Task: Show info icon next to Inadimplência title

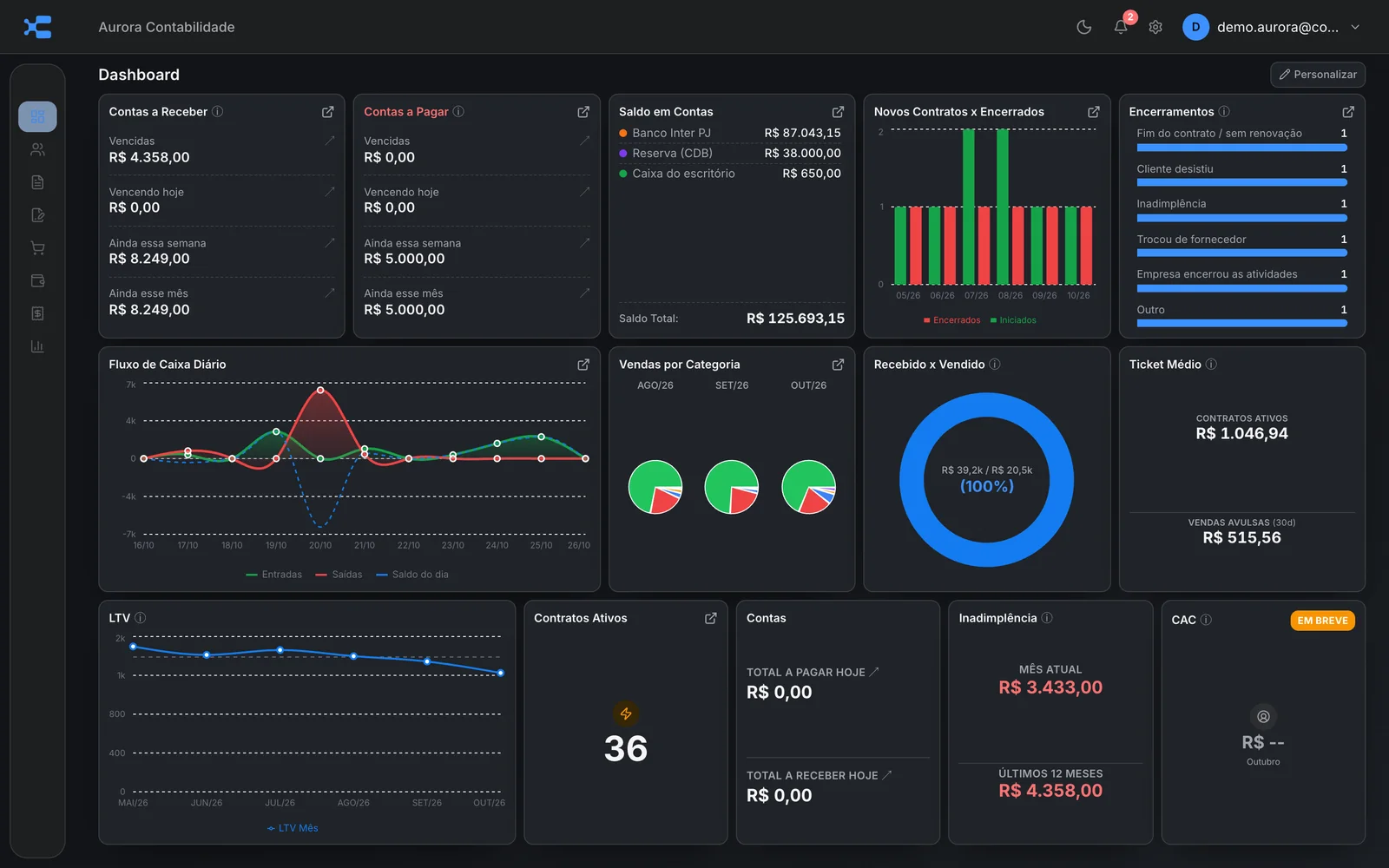Action: click(1047, 617)
